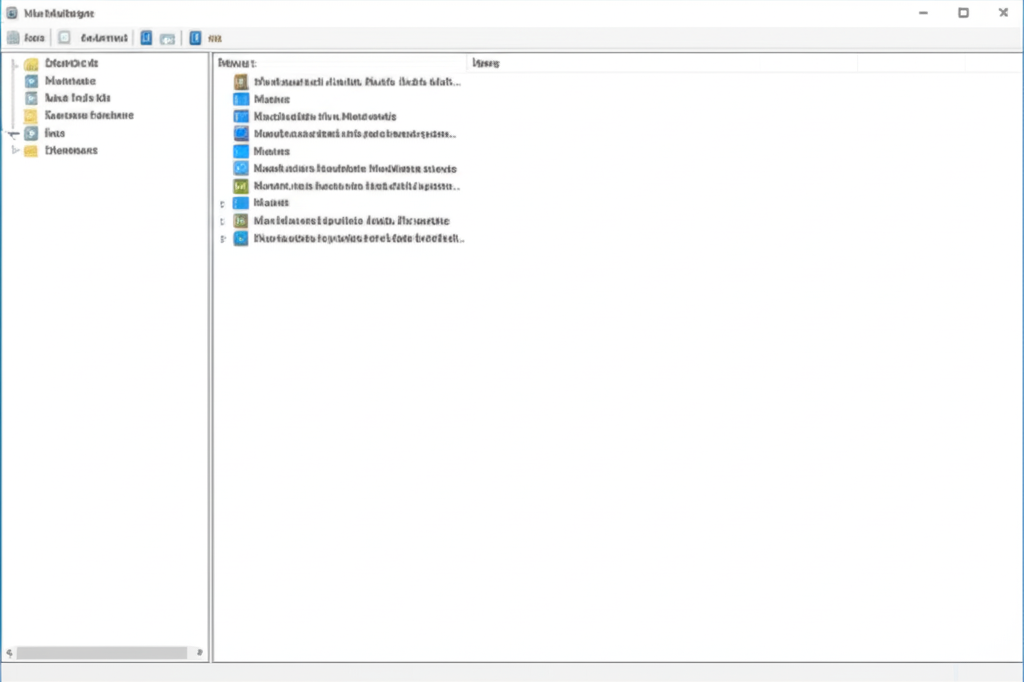
Task: Click the first toolbar icon at far left
Action: (x=13, y=38)
